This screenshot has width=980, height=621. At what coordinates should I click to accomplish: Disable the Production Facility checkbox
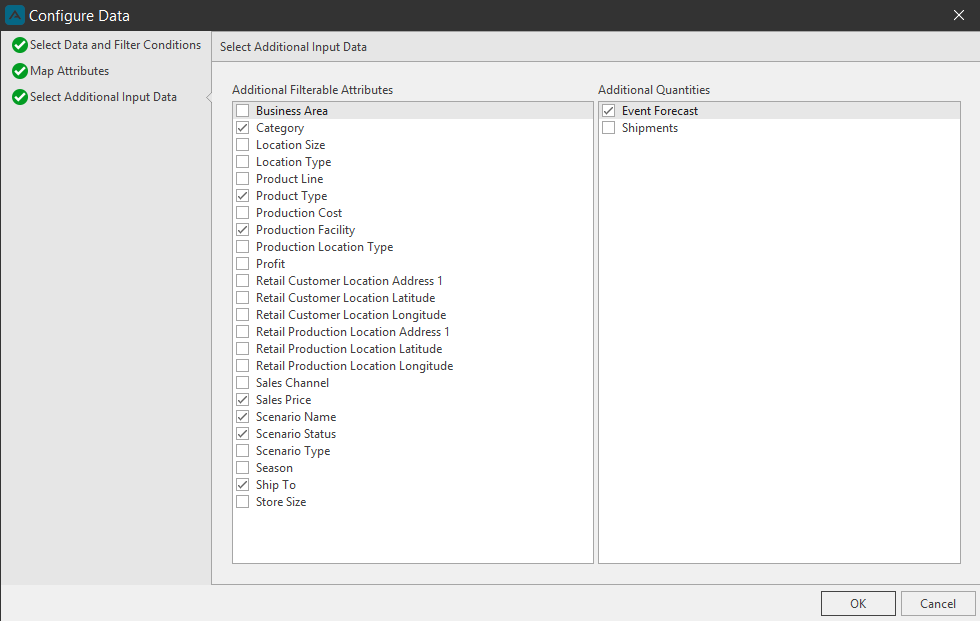[x=242, y=230]
